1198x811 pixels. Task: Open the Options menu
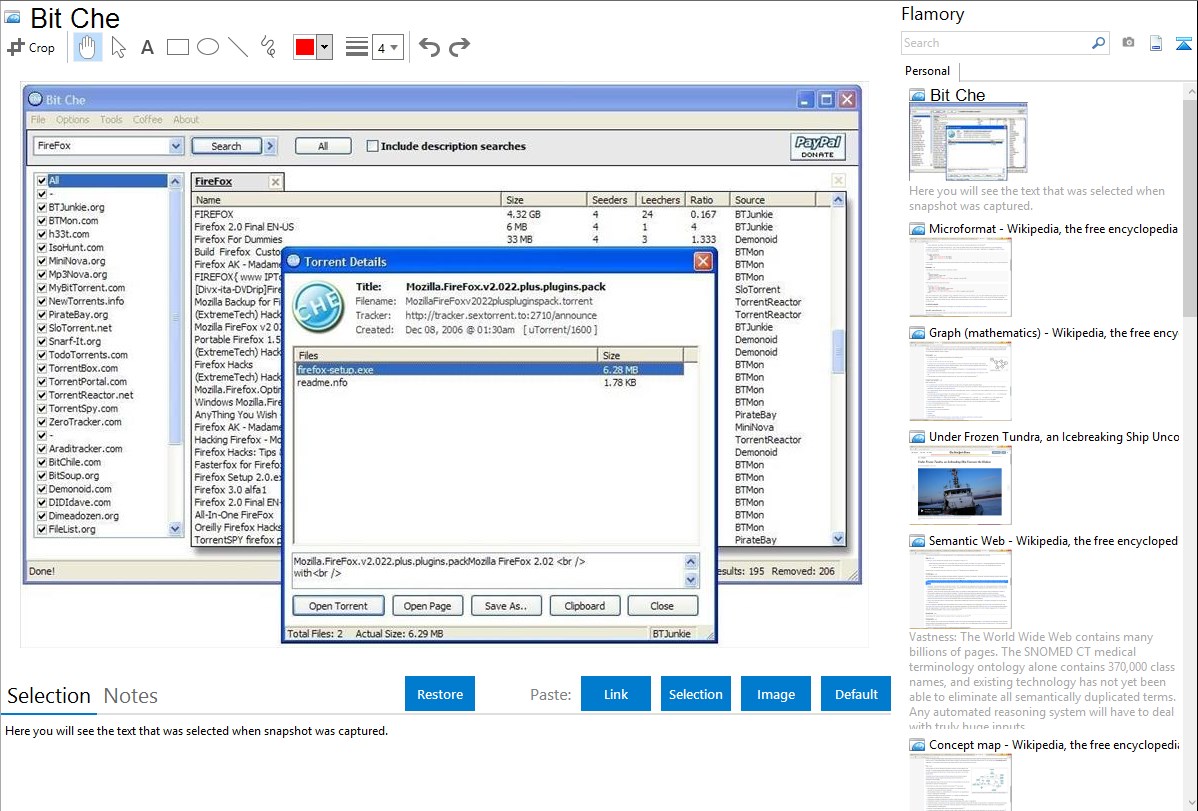coord(73,120)
